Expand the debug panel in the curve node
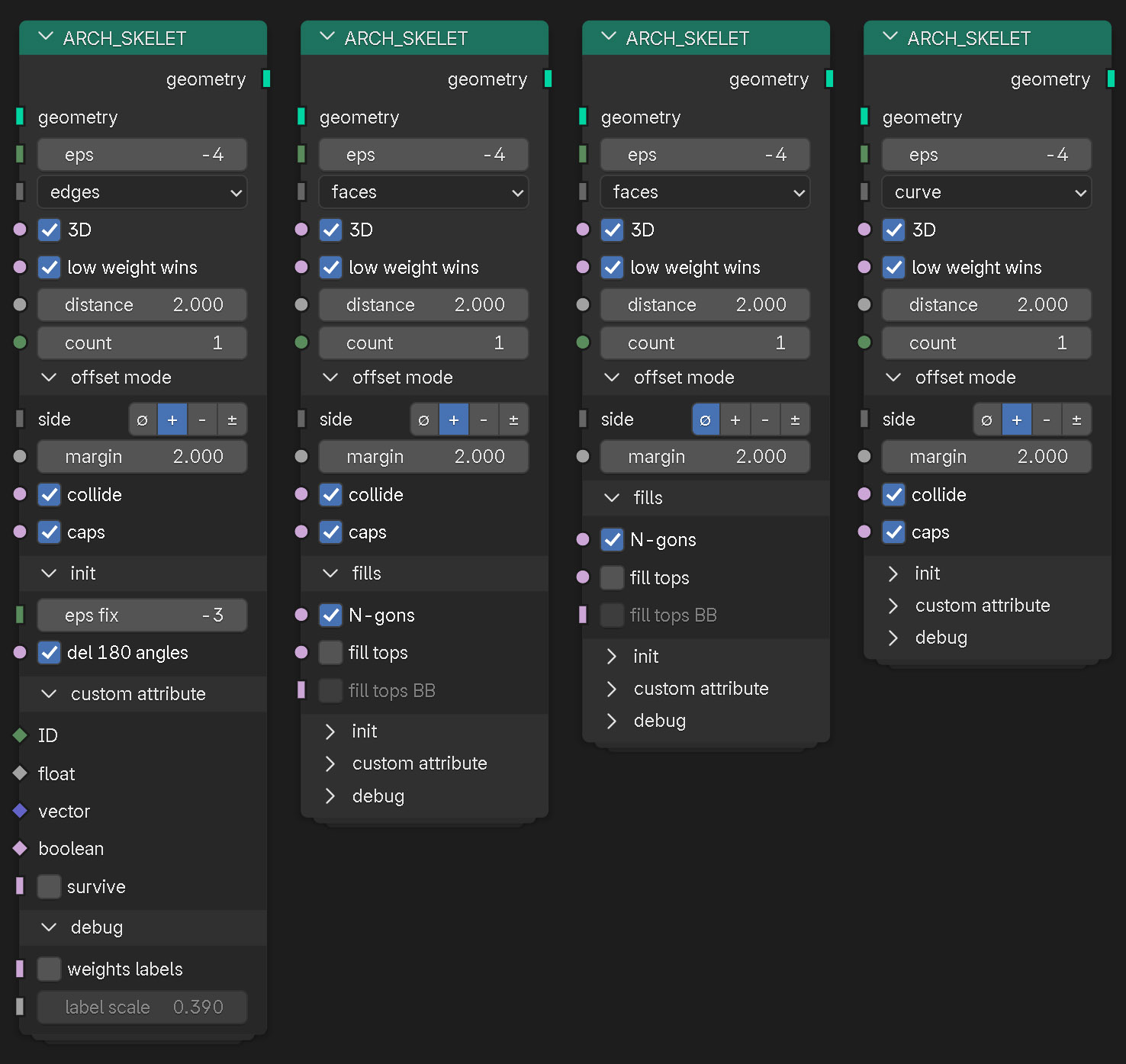The height and width of the screenshot is (1064, 1126). tap(893, 638)
